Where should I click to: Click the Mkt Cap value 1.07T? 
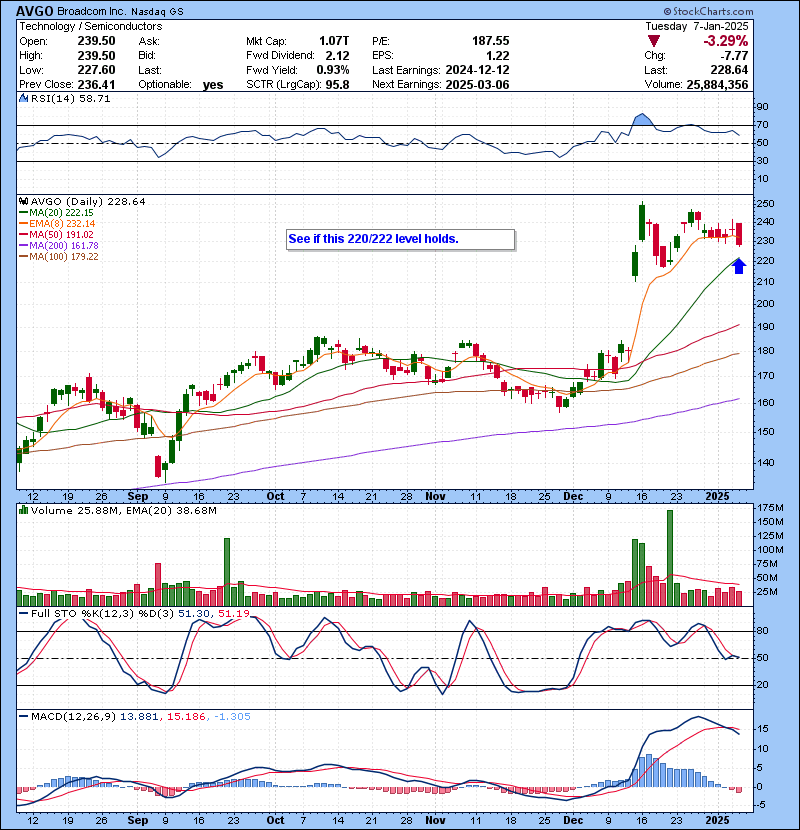click(334, 41)
